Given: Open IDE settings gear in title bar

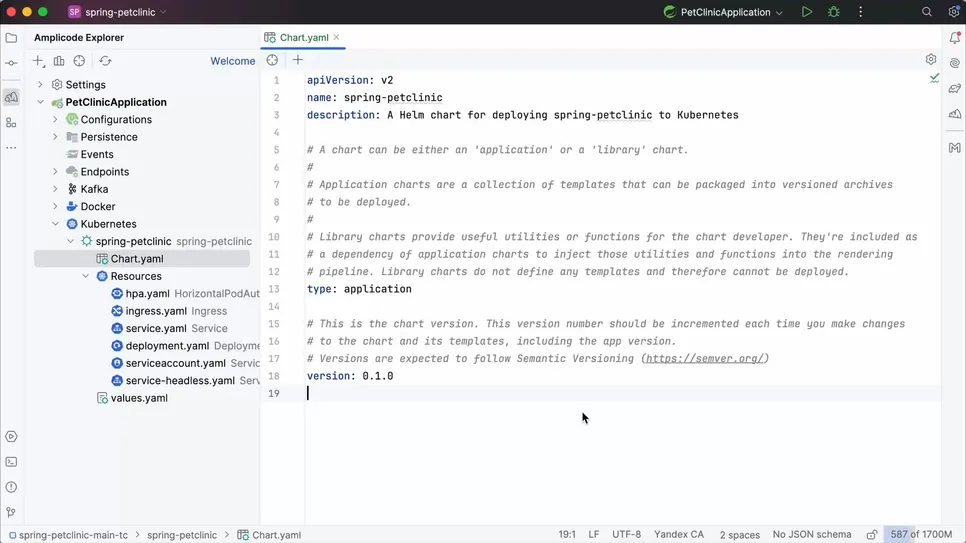Looking at the screenshot, I should pos(954,12).
